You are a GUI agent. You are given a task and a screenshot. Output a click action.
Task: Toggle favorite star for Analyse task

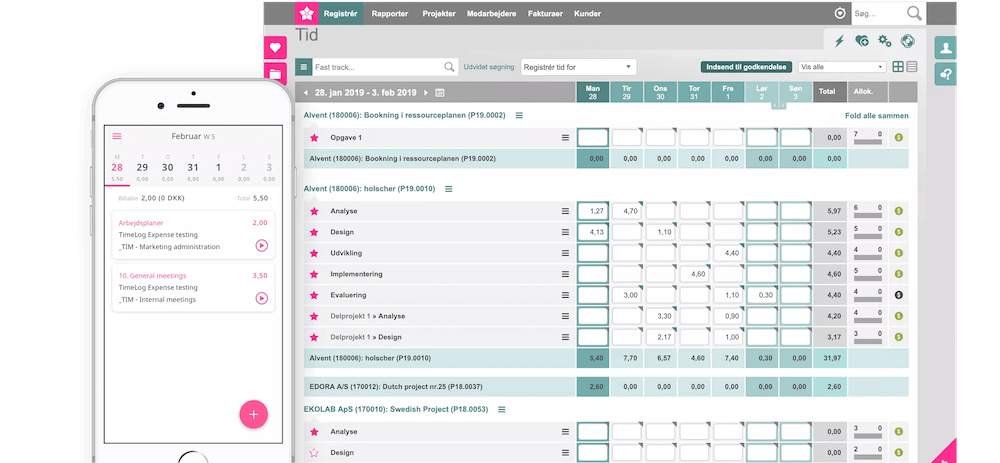pyautogui.click(x=314, y=211)
